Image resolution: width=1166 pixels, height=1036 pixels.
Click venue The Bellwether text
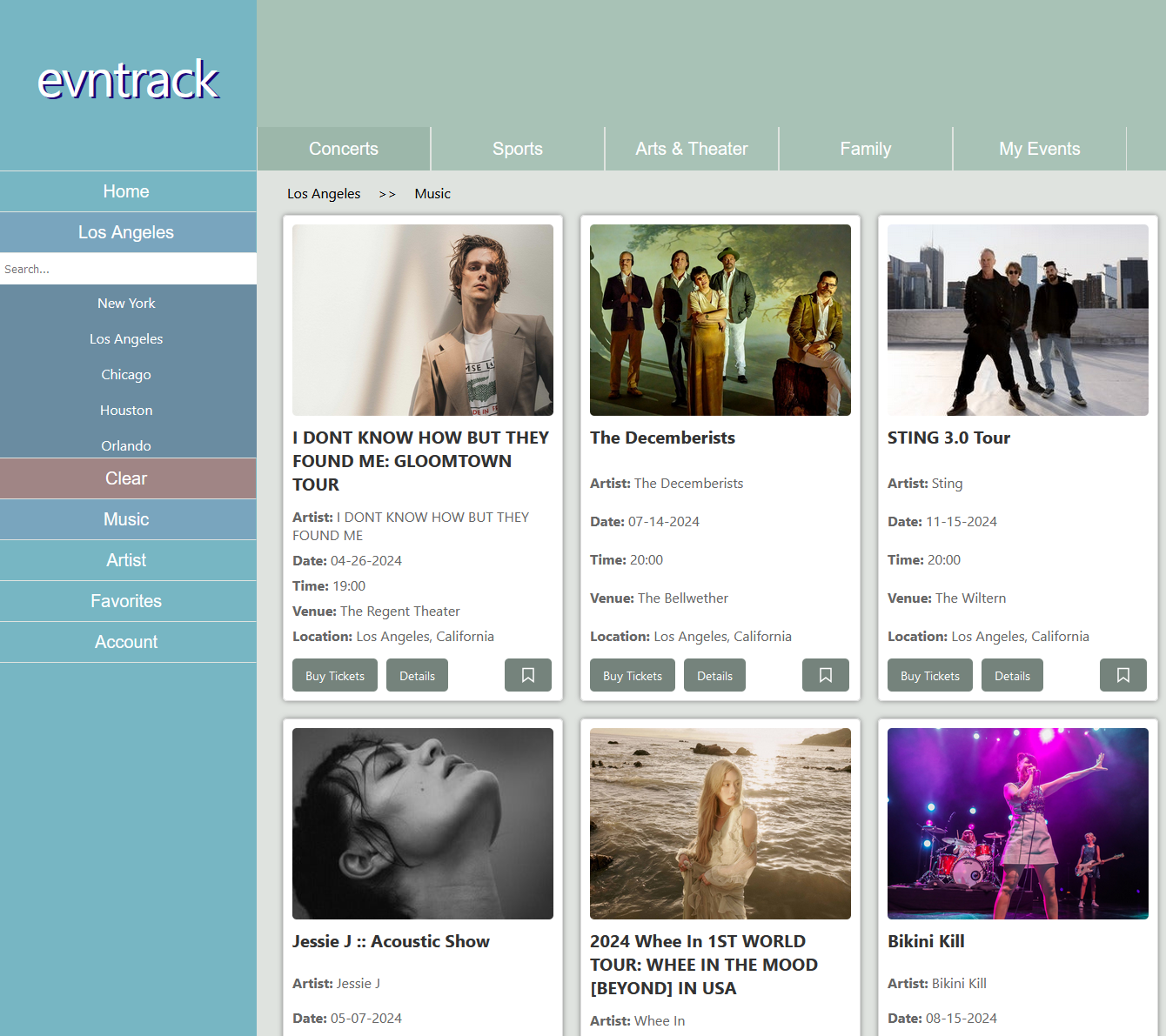[683, 598]
